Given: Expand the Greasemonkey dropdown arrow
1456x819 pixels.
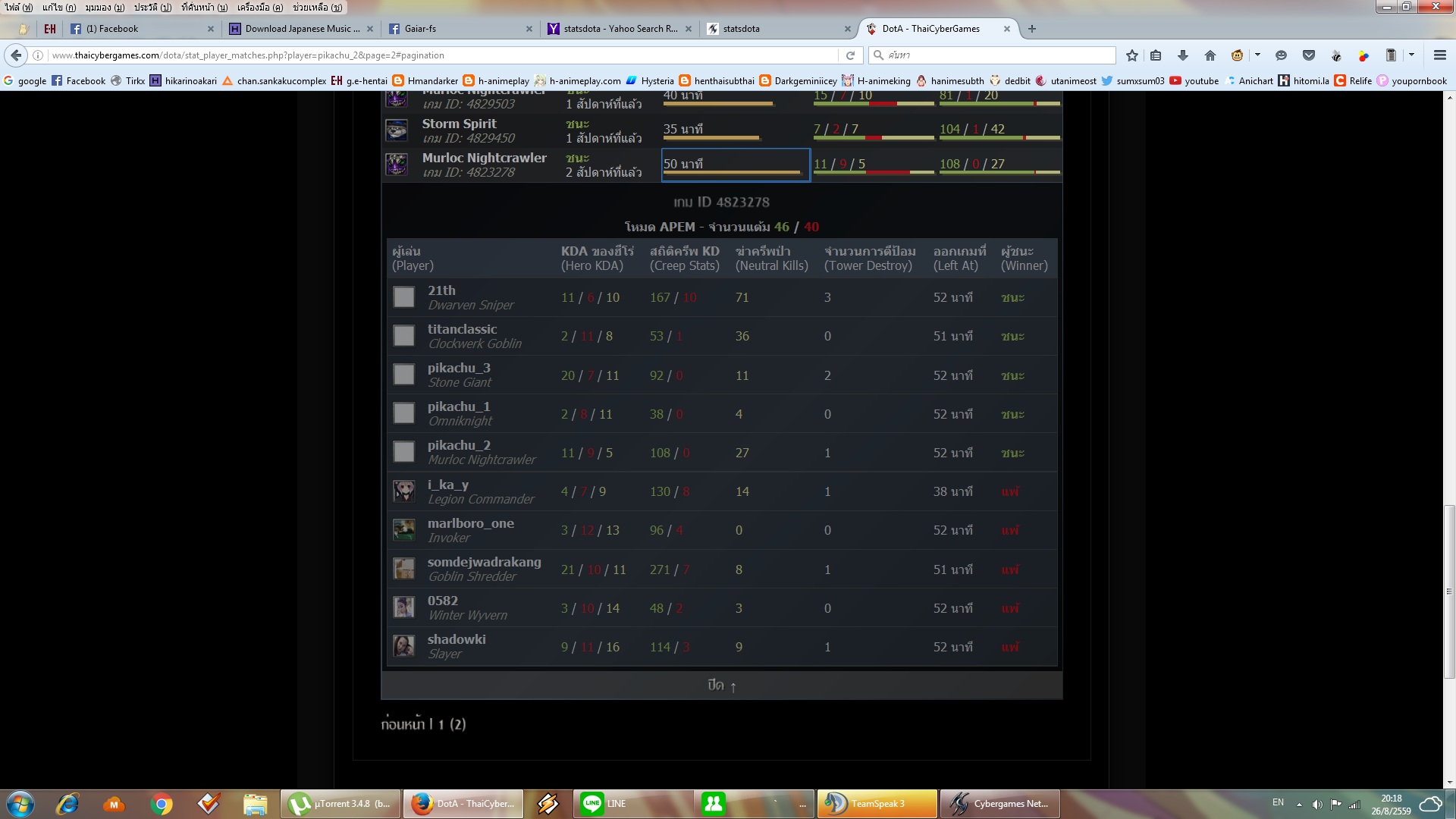Looking at the screenshot, I should [x=1257, y=55].
